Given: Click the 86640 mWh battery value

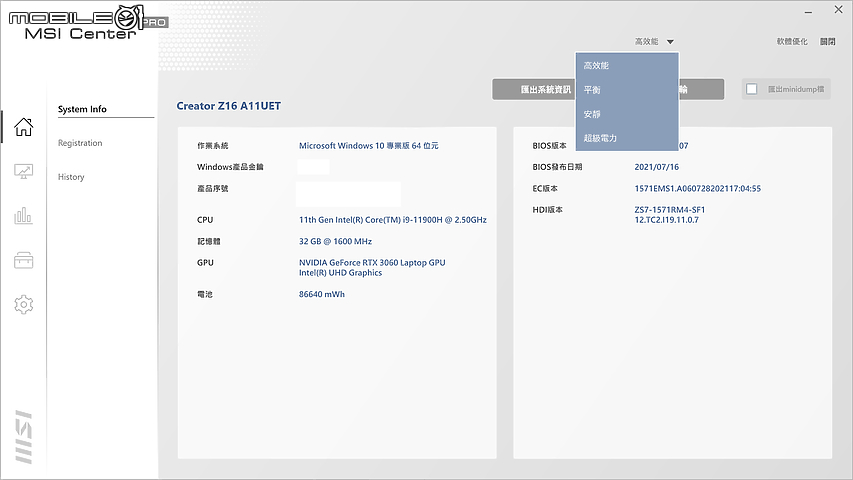Looking at the screenshot, I should point(322,294).
